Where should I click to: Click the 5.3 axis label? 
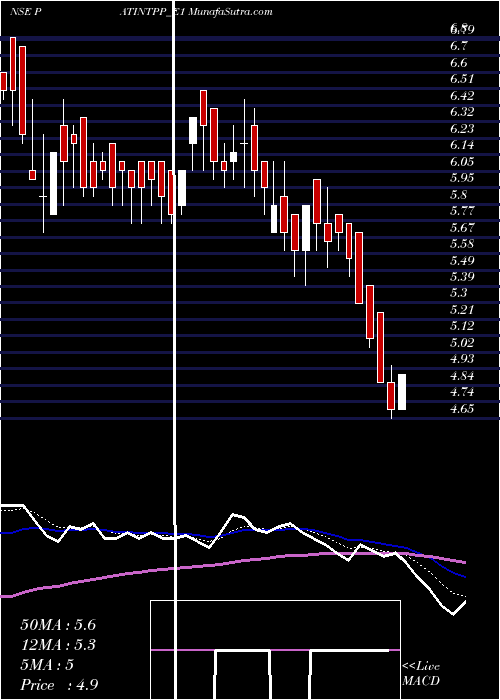tap(458, 293)
